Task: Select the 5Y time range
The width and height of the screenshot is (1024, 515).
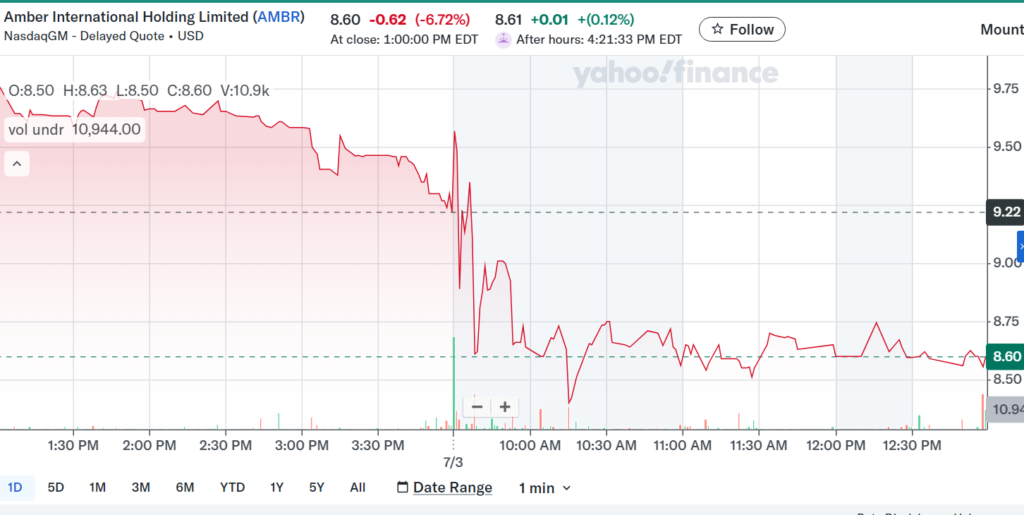Action: tap(316, 488)
